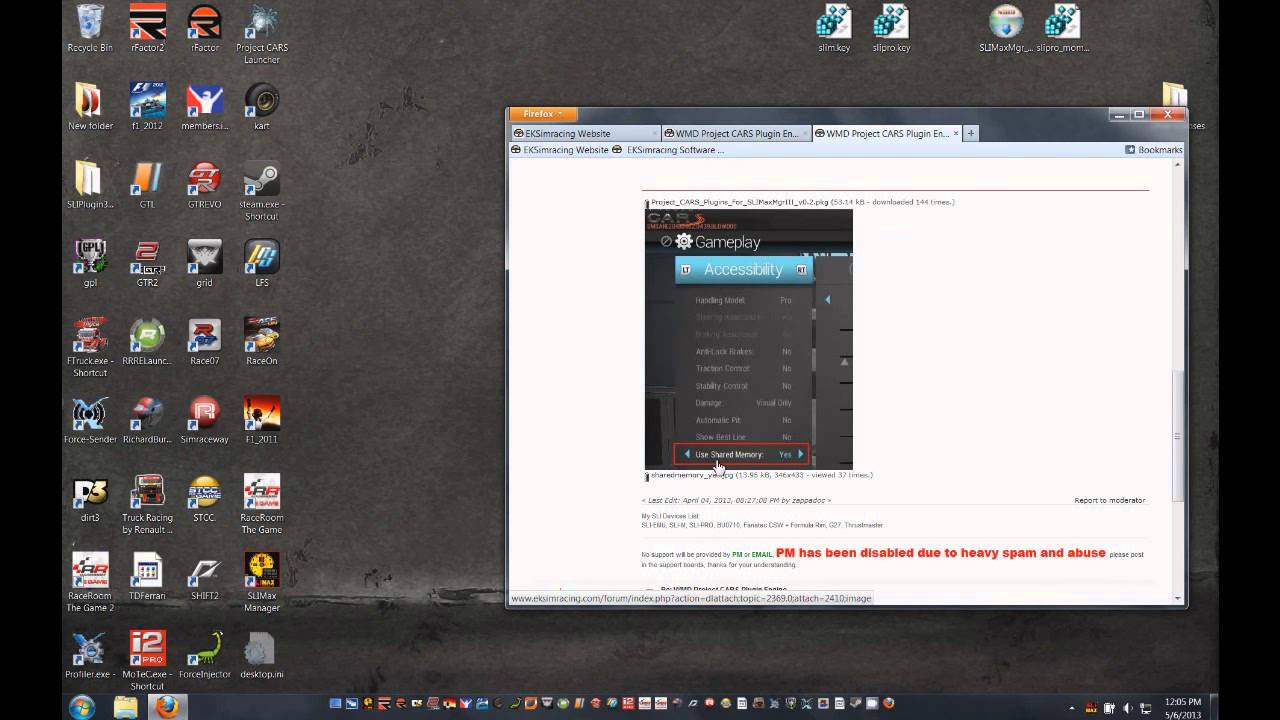Launch f1_2012 desktop shortcut
The image size is (1280, 720).
[x=147, y=106]
